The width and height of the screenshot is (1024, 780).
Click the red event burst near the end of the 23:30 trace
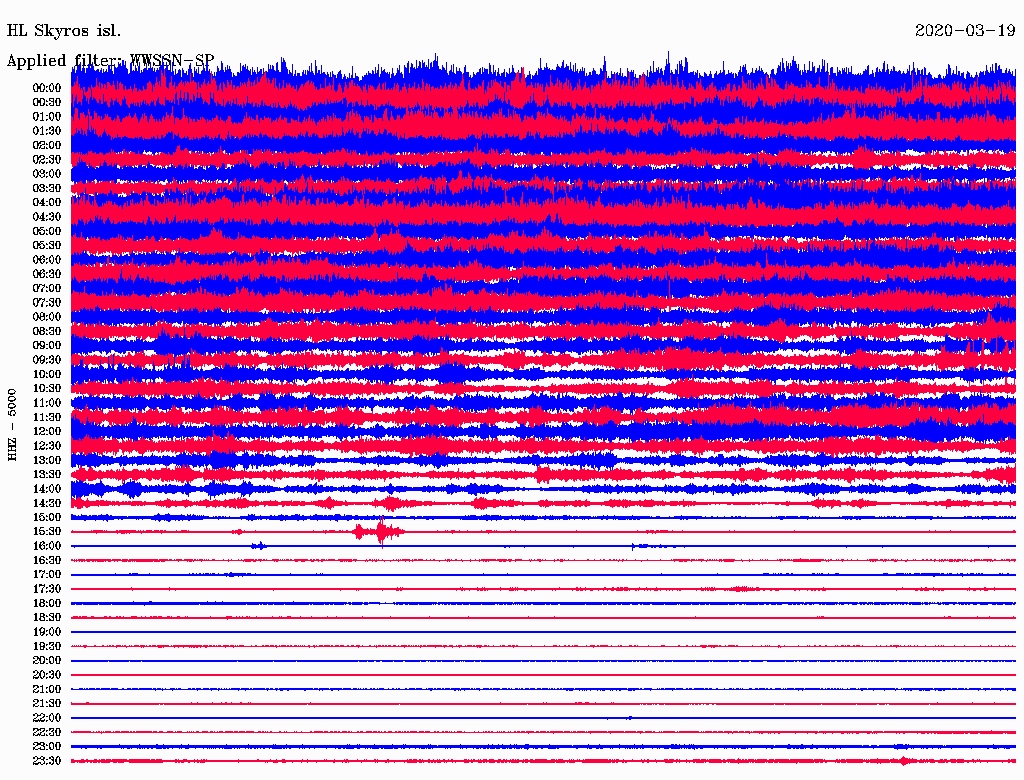903,760
